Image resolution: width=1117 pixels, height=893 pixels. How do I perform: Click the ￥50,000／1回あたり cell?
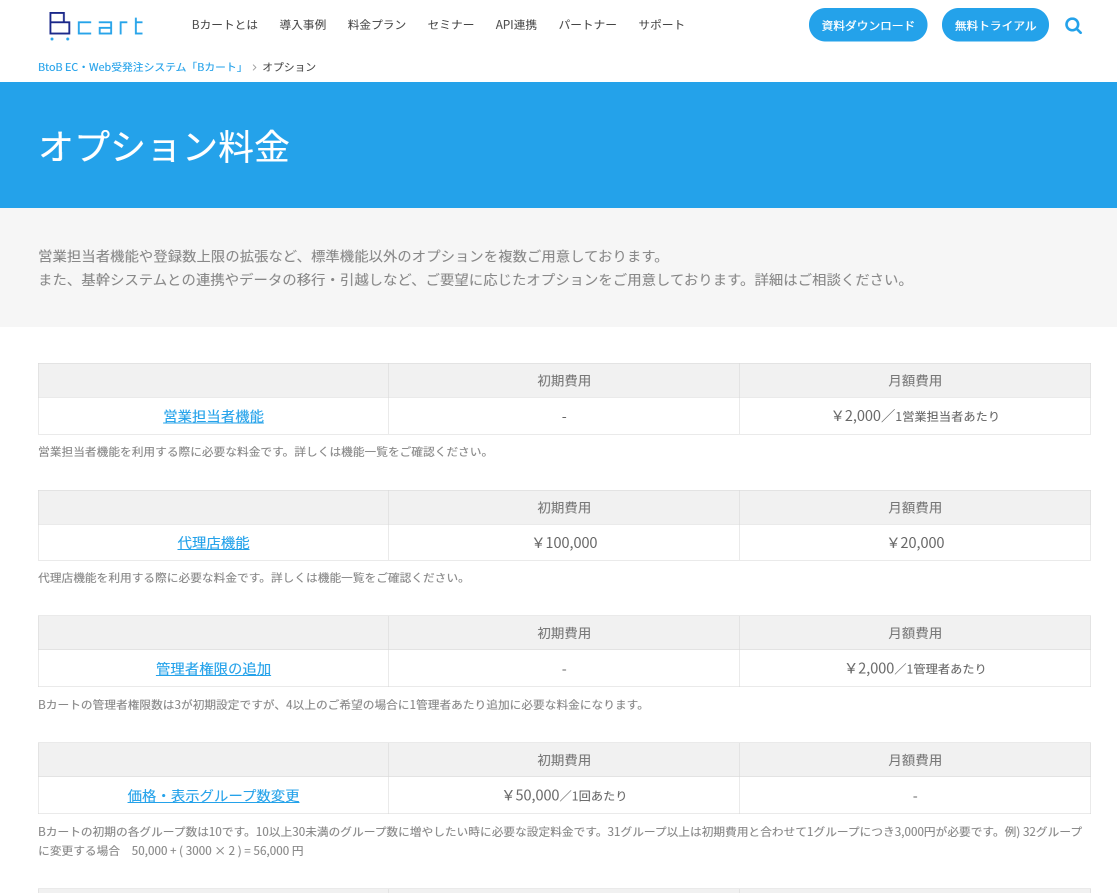click(564, 795)
